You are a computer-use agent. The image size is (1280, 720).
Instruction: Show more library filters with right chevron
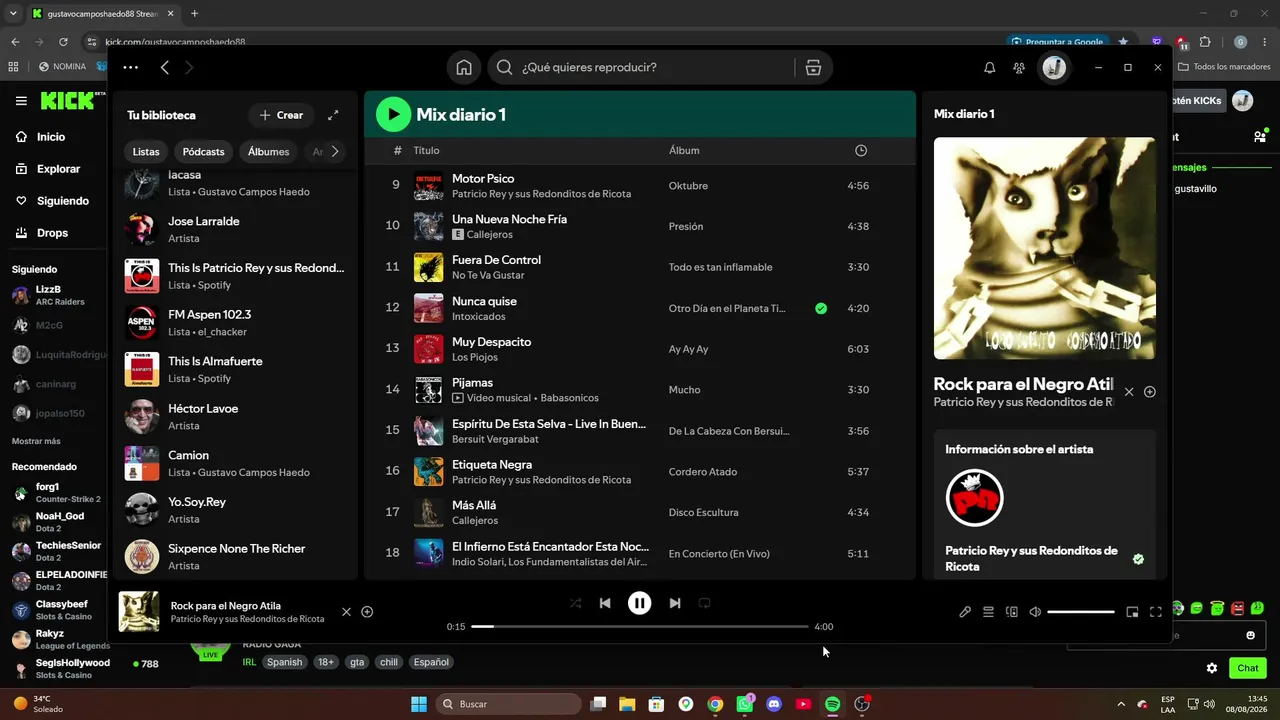[x=335, y=152]
